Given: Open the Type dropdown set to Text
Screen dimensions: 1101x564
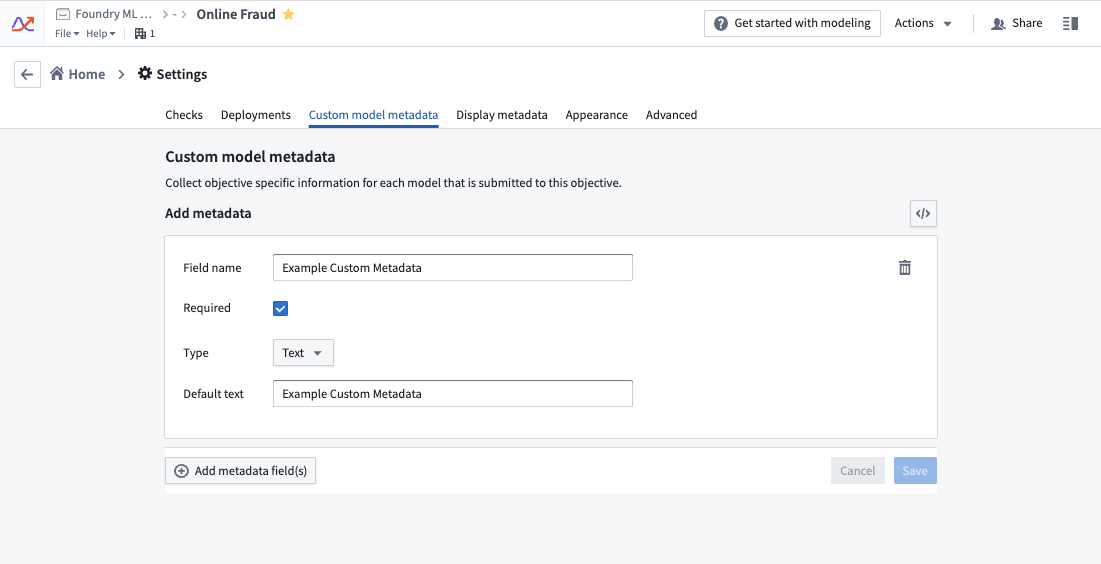Looking at the screenshot, I should (303, 353).
